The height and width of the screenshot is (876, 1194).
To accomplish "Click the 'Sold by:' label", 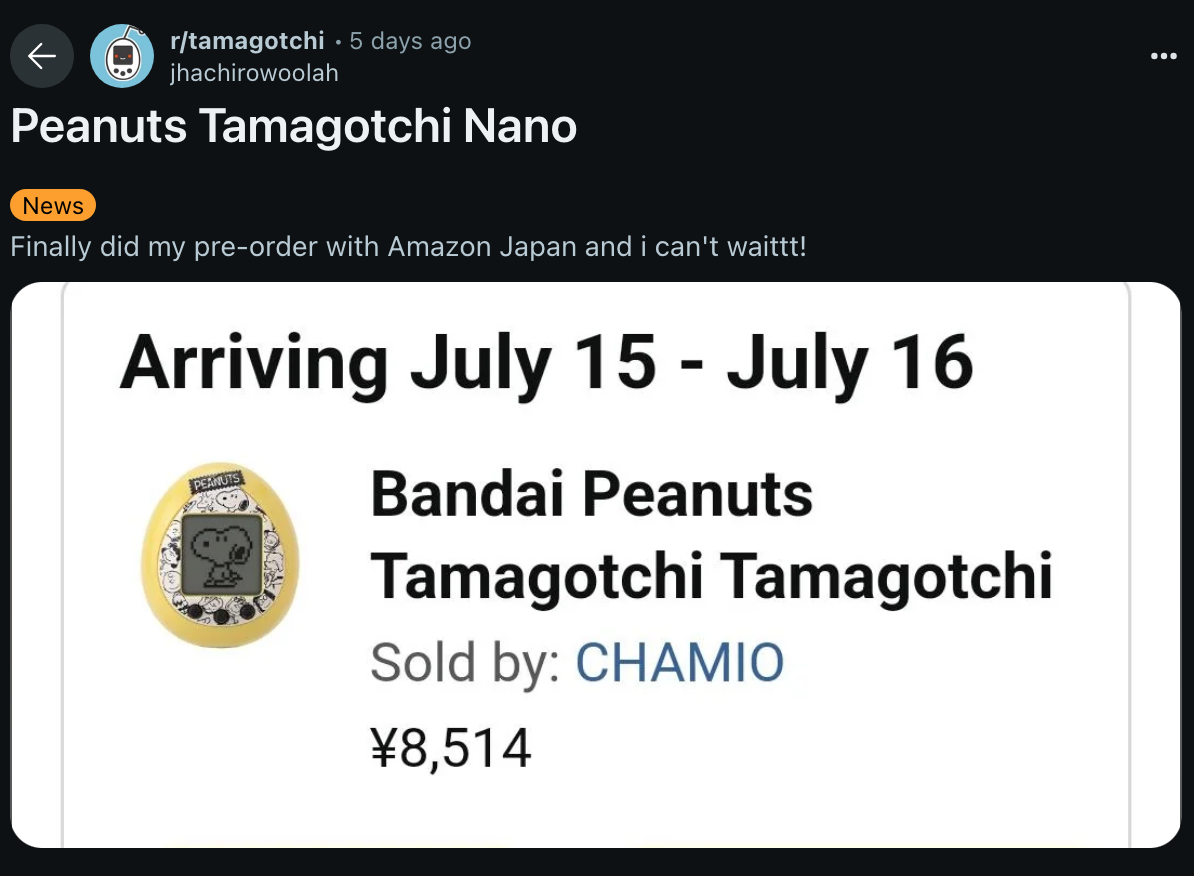I will tap(465, 662).
